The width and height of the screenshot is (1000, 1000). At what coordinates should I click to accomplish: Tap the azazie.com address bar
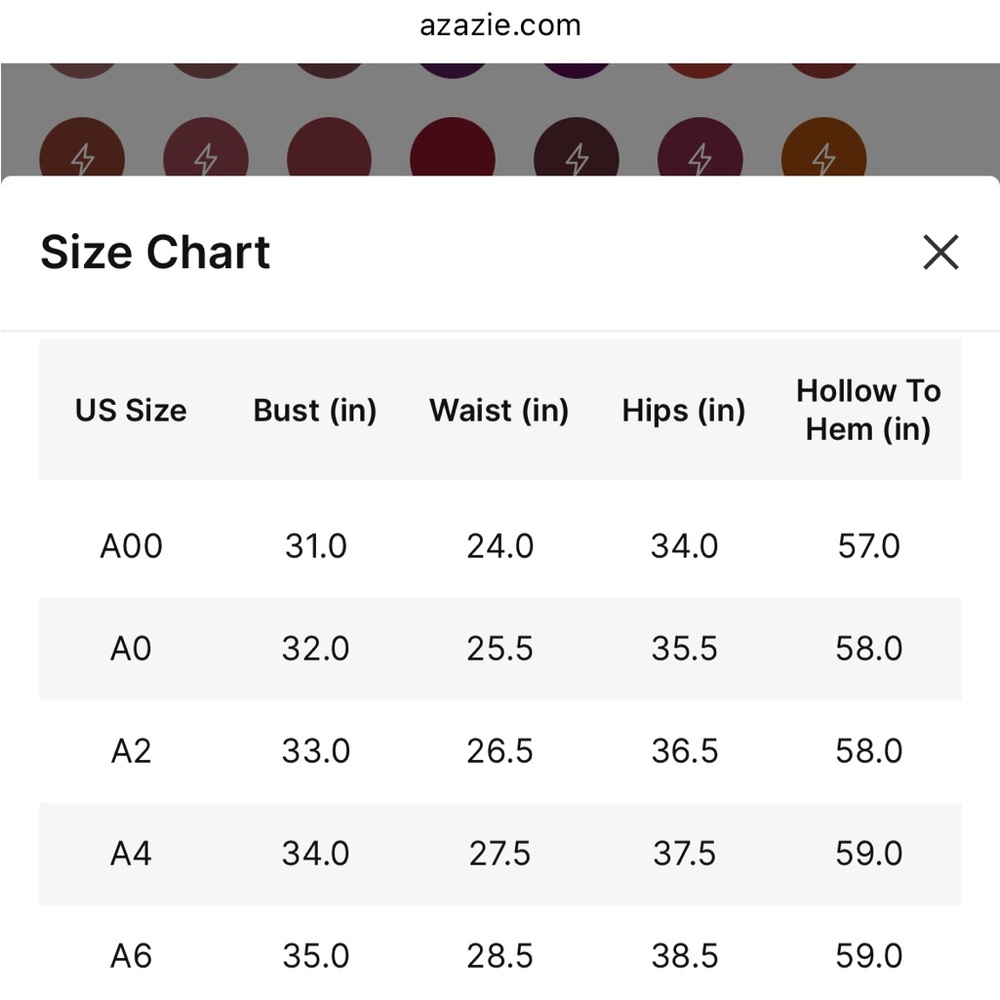click(x=500, y=26)
